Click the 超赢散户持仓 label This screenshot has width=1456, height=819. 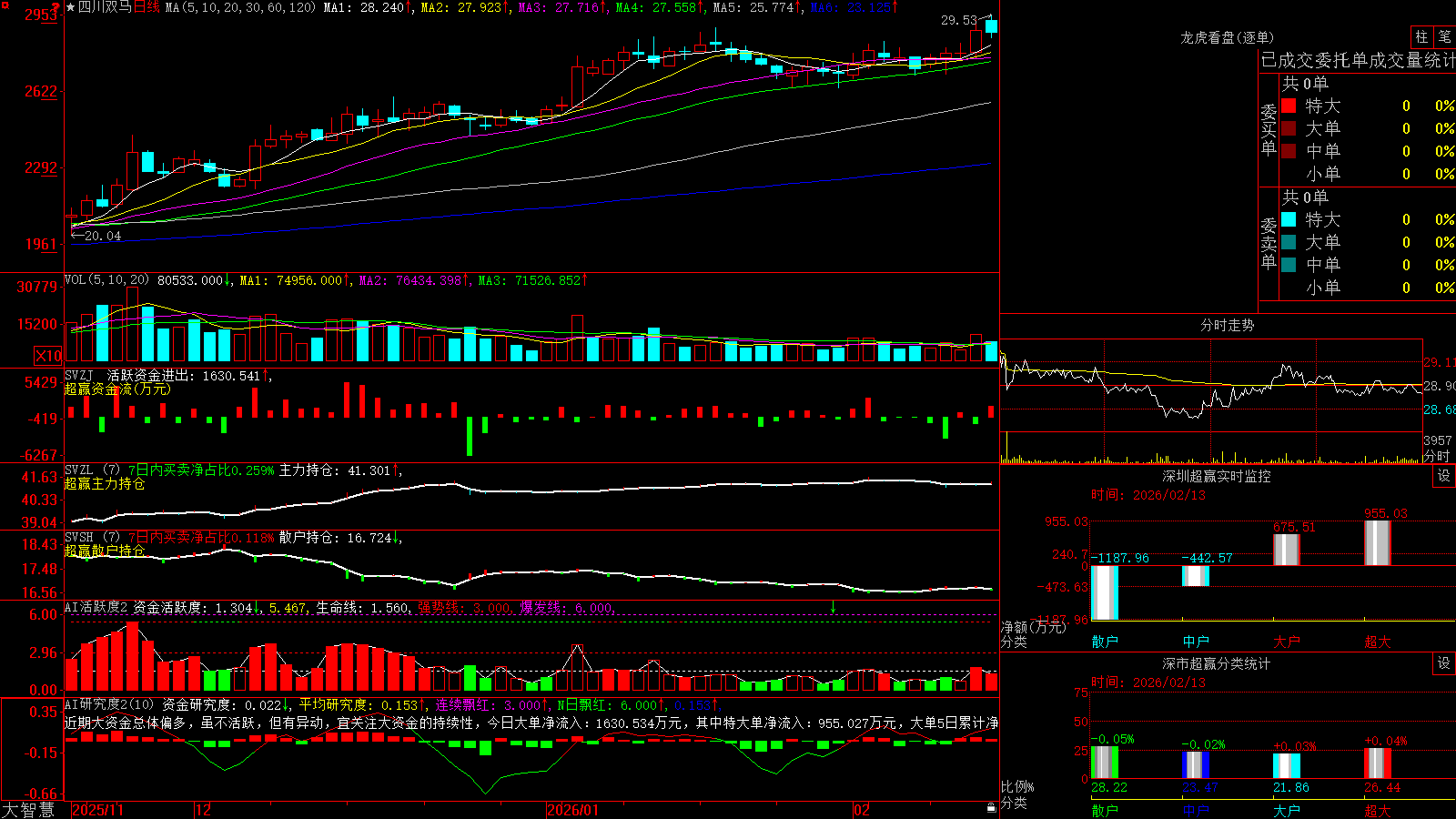(105, 551)
